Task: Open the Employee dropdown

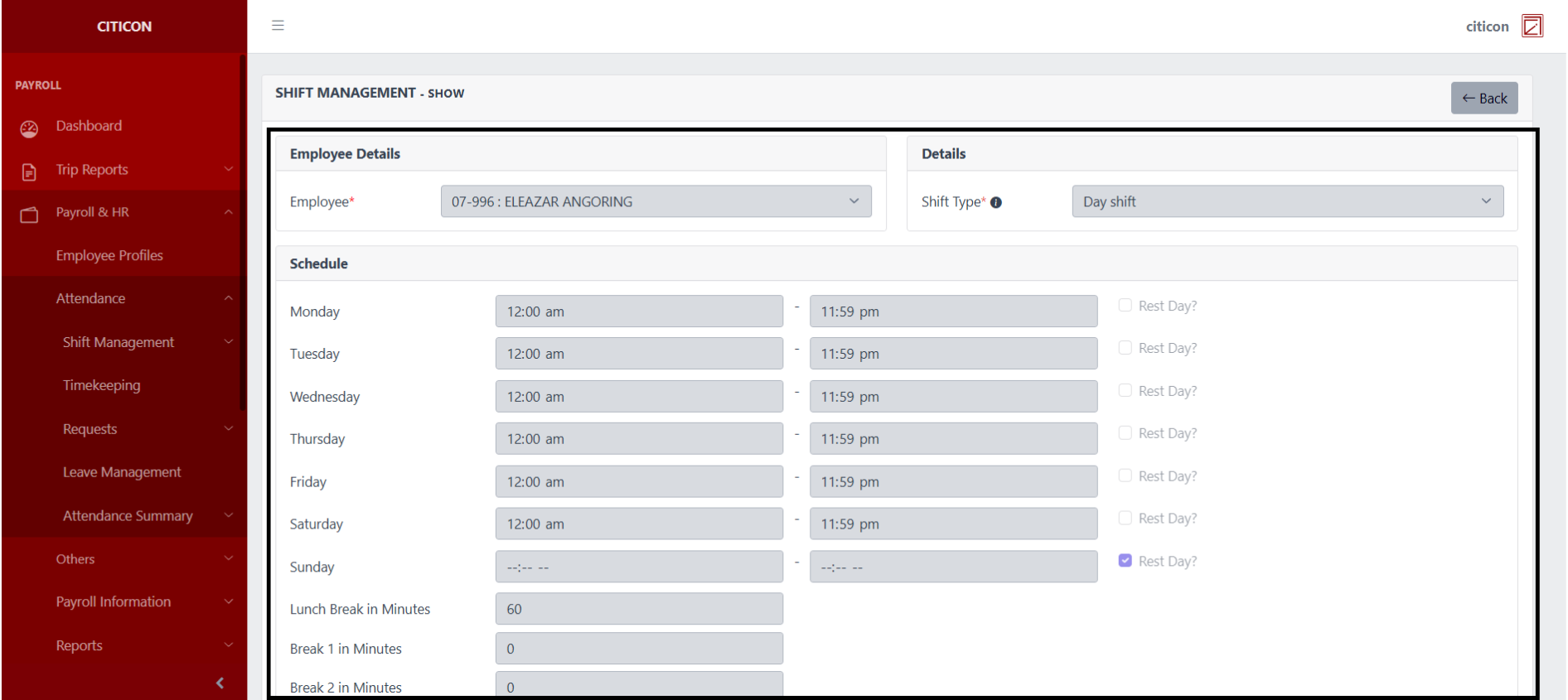Action: click(656, 201)
